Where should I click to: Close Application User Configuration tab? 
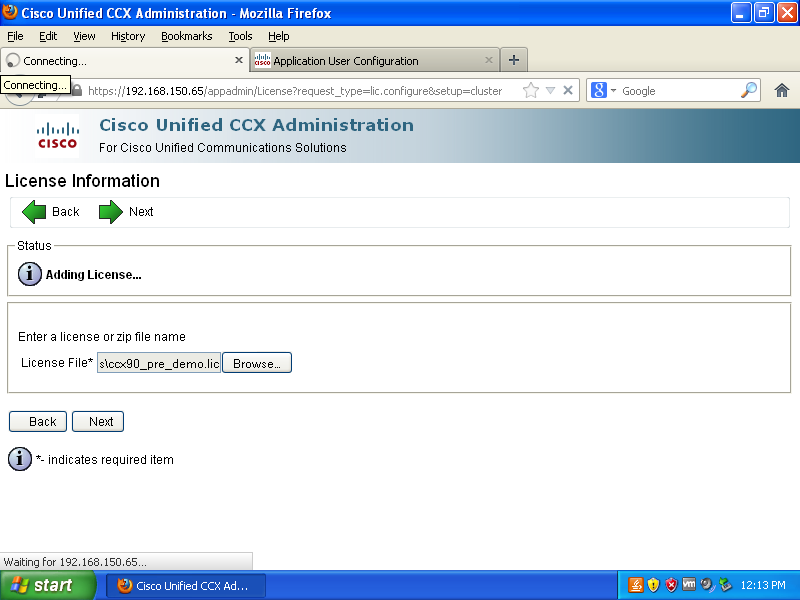(489, 60)
